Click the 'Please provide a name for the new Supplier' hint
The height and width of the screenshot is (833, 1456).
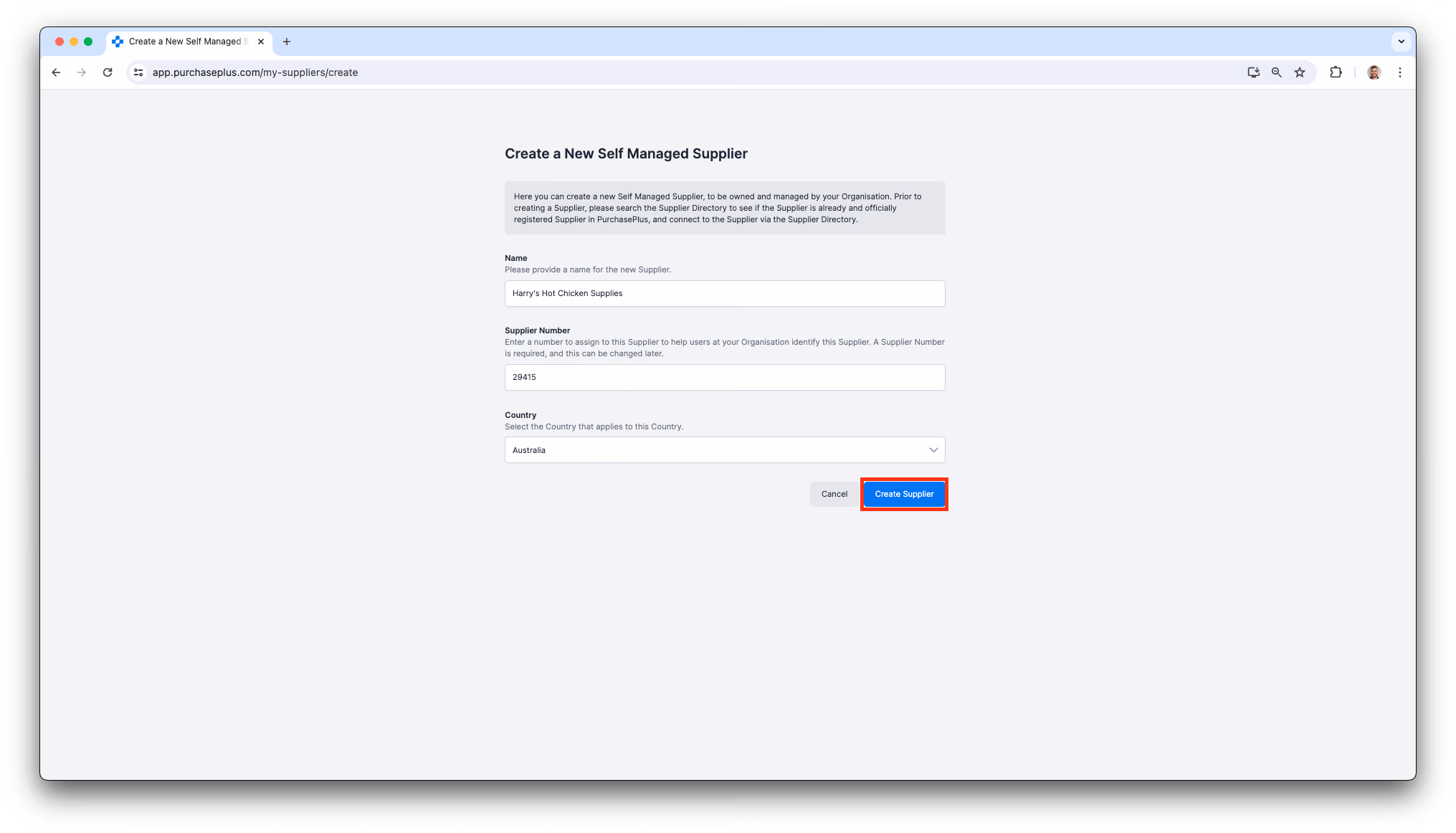588,270
